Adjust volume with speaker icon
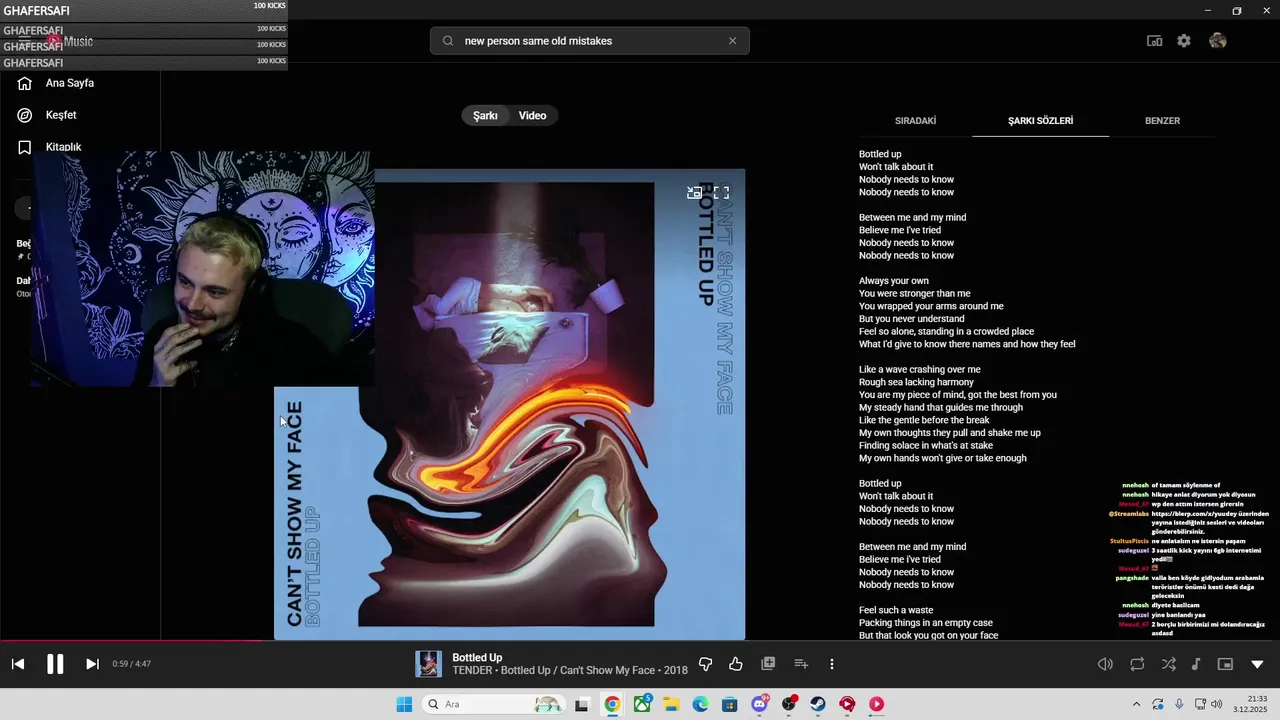Viewport: 1280px width, 720px height. tap(1105, 664)
